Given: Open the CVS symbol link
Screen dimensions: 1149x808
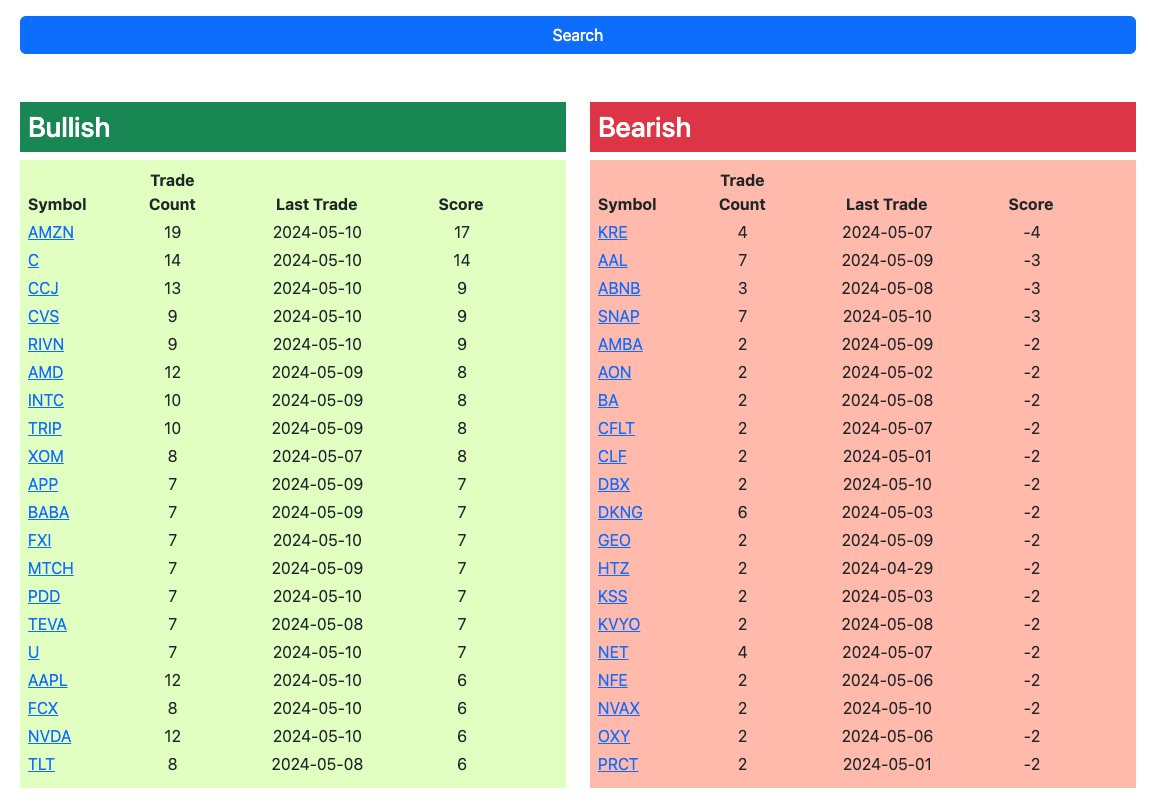Looking at the screenshot, I should [43, 316].
